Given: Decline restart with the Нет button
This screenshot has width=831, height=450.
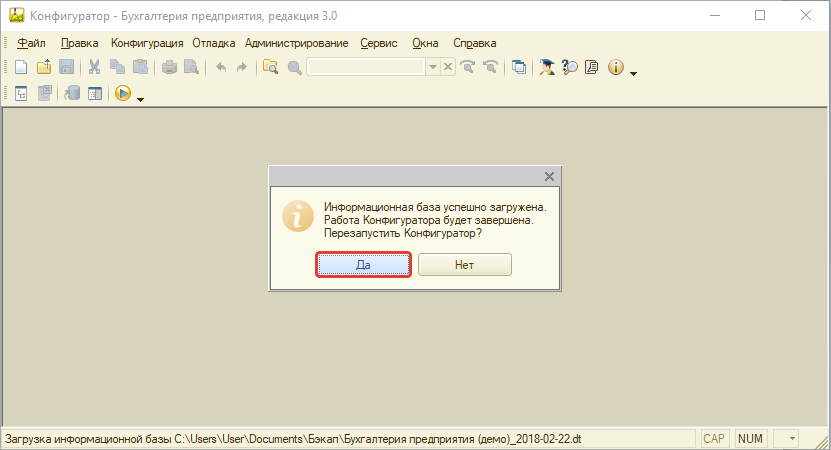Looking at the screenshot, I should tap(464, 264).
